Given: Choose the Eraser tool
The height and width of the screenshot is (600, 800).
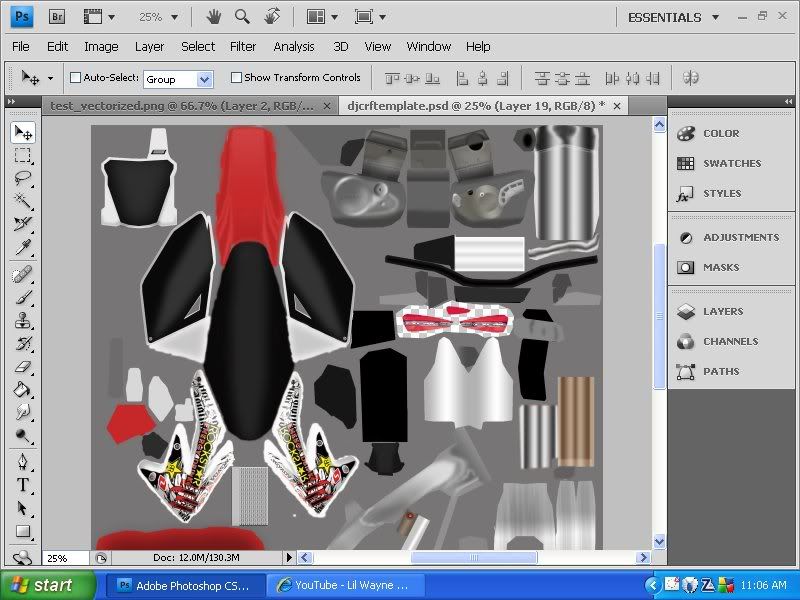Looking at the screenshot, I should click(23, 367).
